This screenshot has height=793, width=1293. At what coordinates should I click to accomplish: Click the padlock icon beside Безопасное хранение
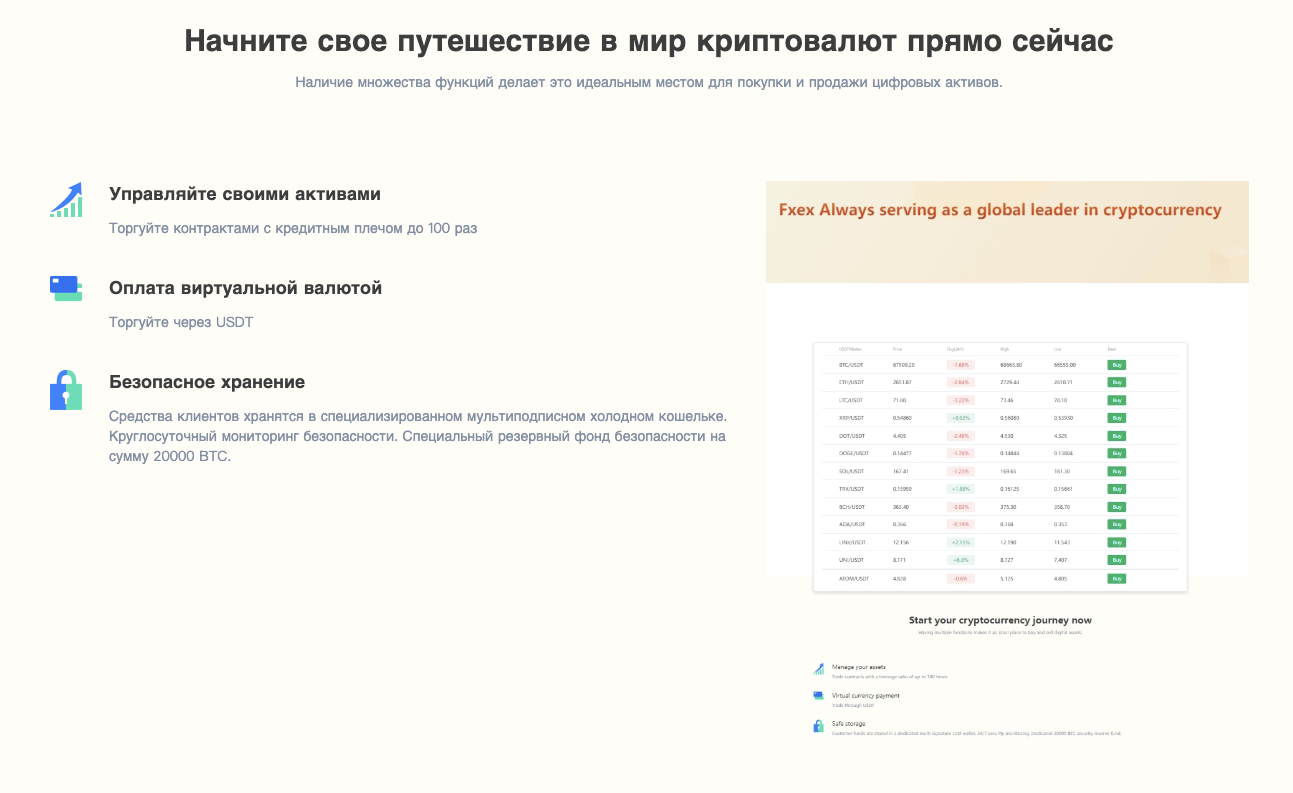tap(66, 390)
